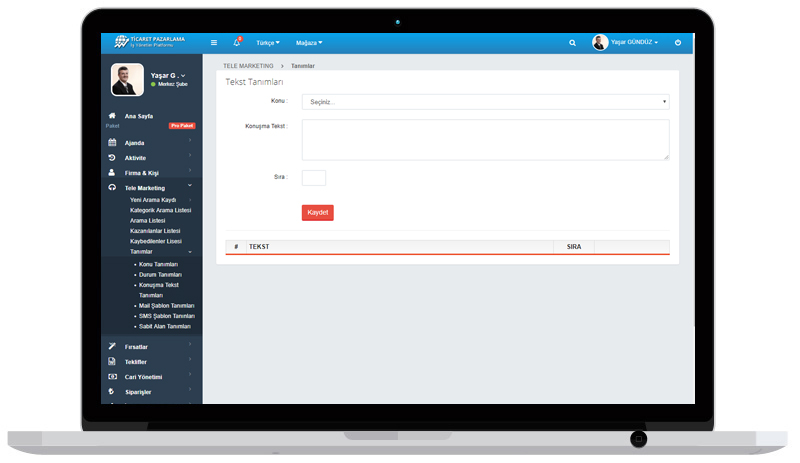Open the Konu select box
800x463 pixels.
click(485, 102)
